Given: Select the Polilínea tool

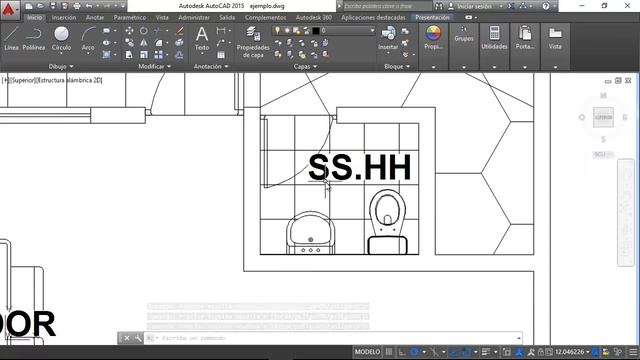Looking at the screenshot, I should pyautogui.click(x=33, y=39).
